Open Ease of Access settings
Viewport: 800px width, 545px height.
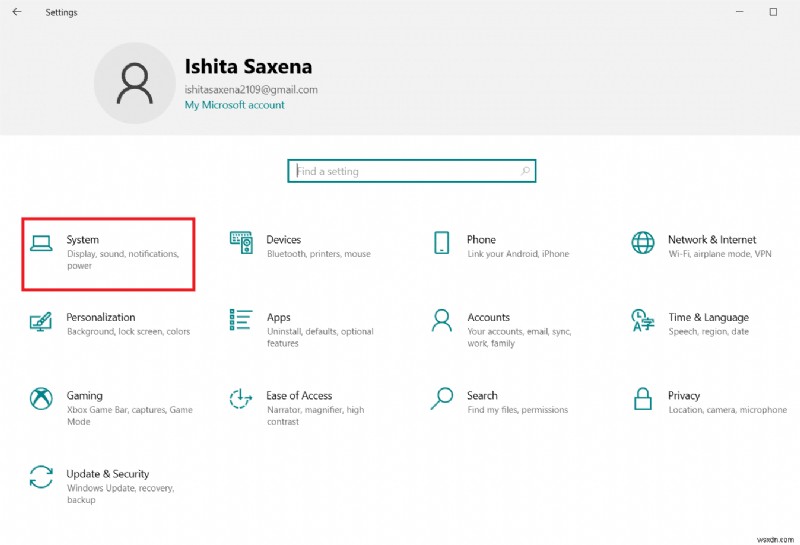point(297,408)
